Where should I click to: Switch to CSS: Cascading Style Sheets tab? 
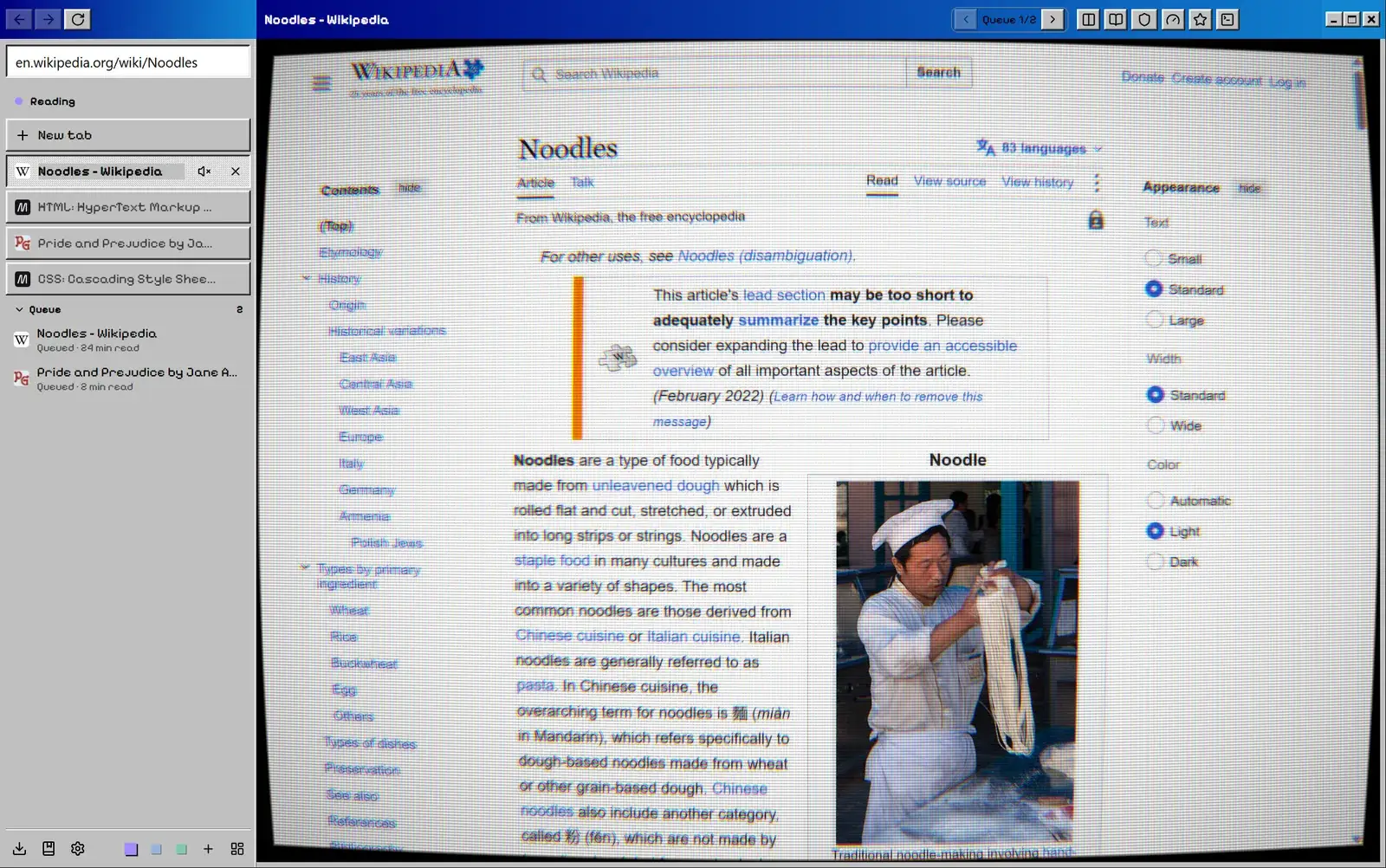128,279
